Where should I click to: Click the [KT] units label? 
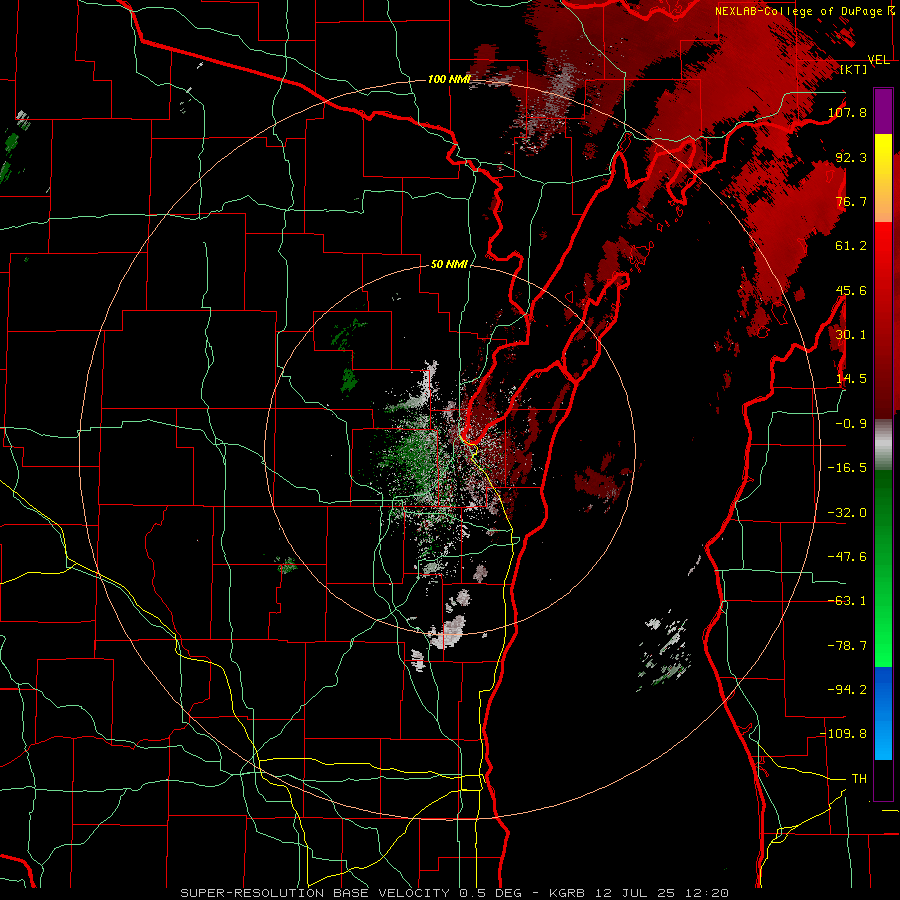pyautogui.click(x=854, y=69)
